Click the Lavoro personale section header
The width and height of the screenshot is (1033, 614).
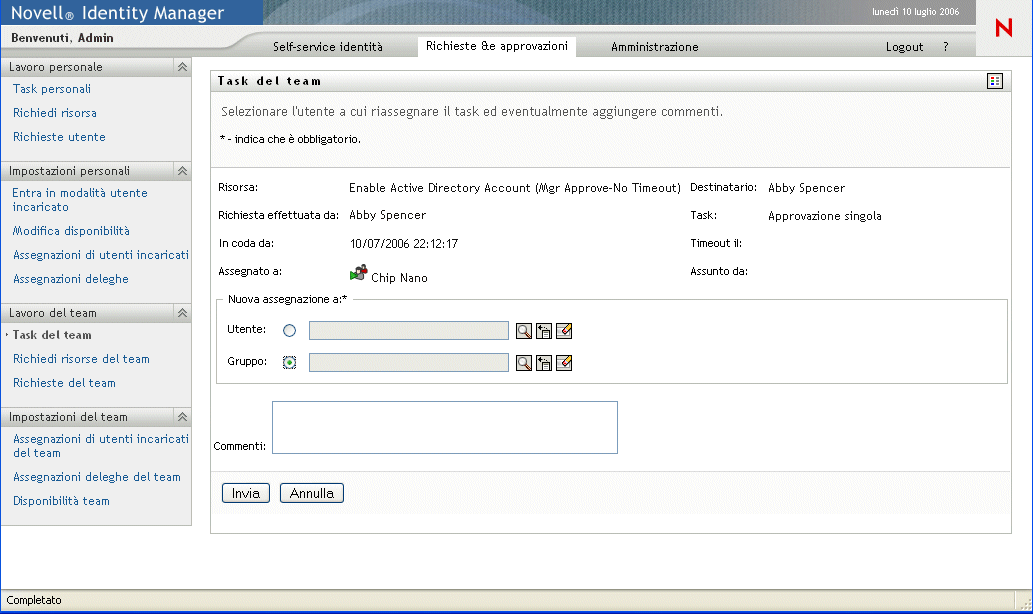point(96,67)
